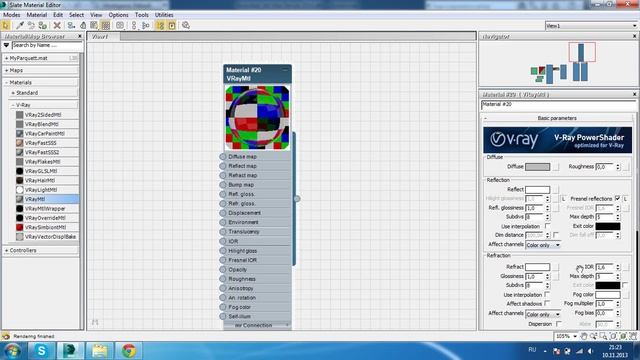Open the Windows Start menu

click(x=12, y=351)
